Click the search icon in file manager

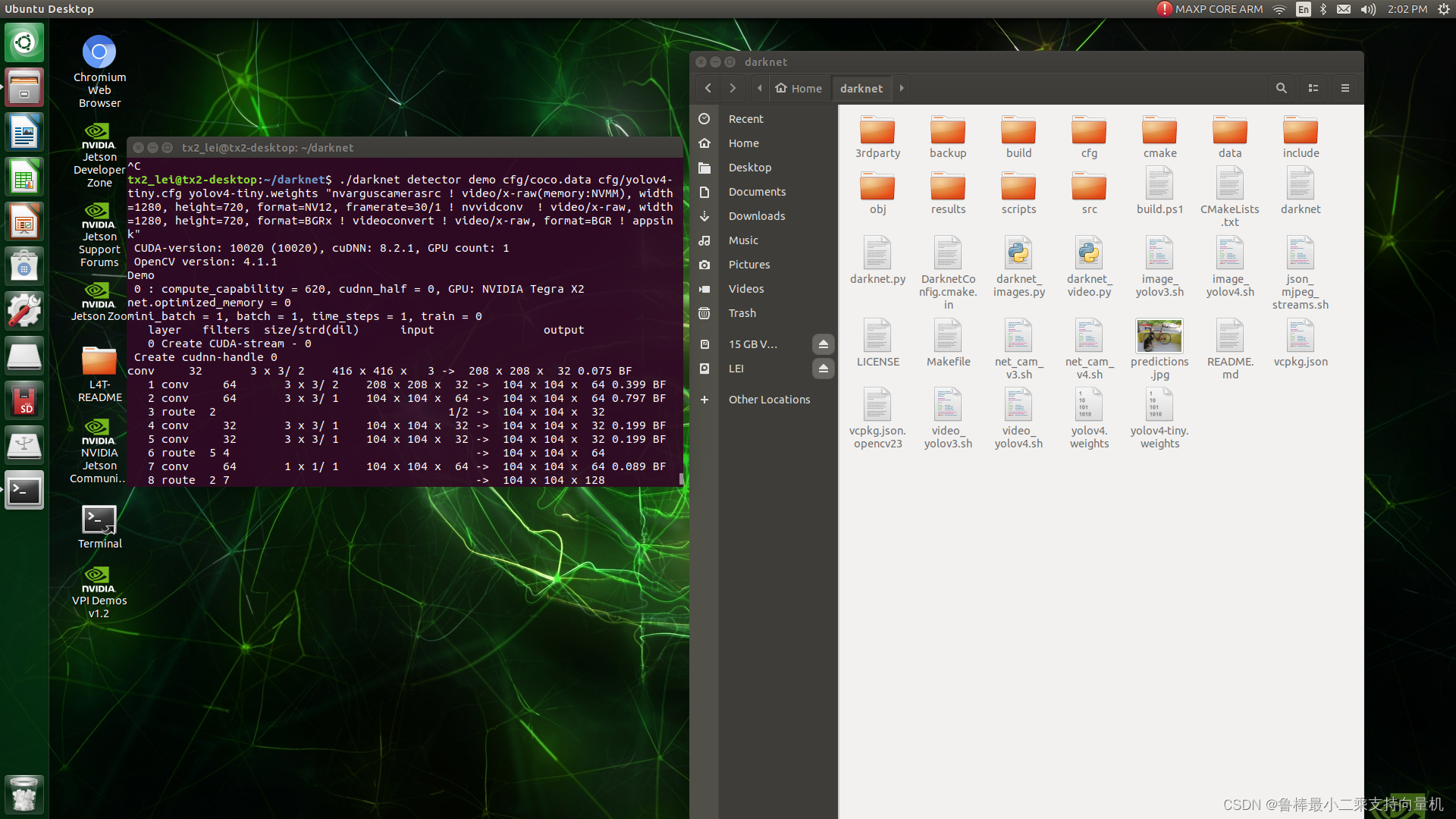(1280, 88)
